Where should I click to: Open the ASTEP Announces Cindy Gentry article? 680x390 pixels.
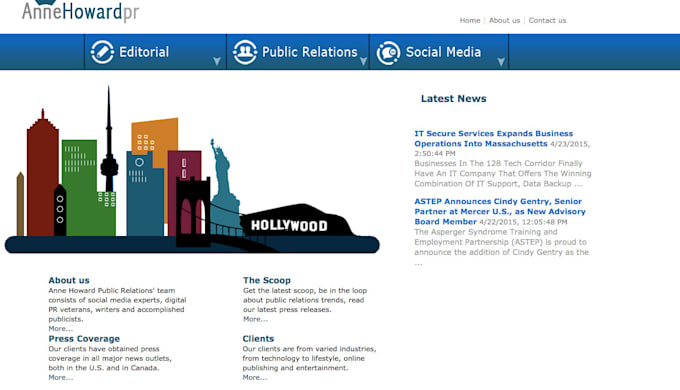point(500,211)
